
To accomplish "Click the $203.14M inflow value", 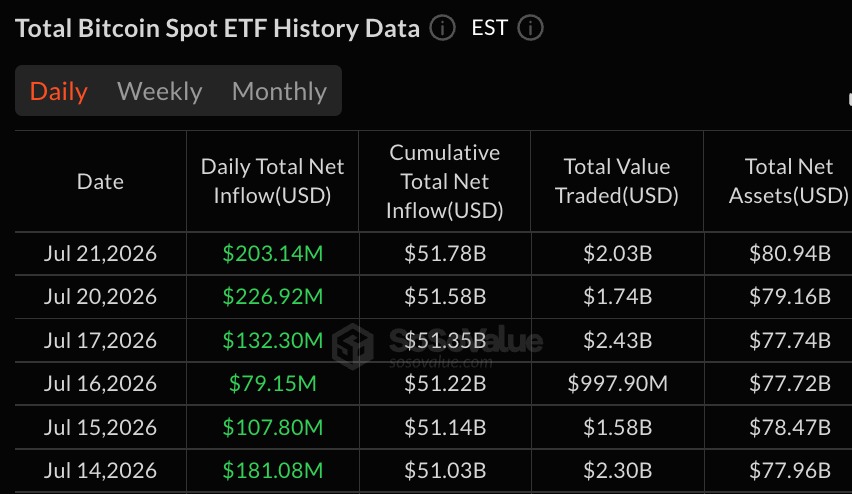I will coord(272,253).
